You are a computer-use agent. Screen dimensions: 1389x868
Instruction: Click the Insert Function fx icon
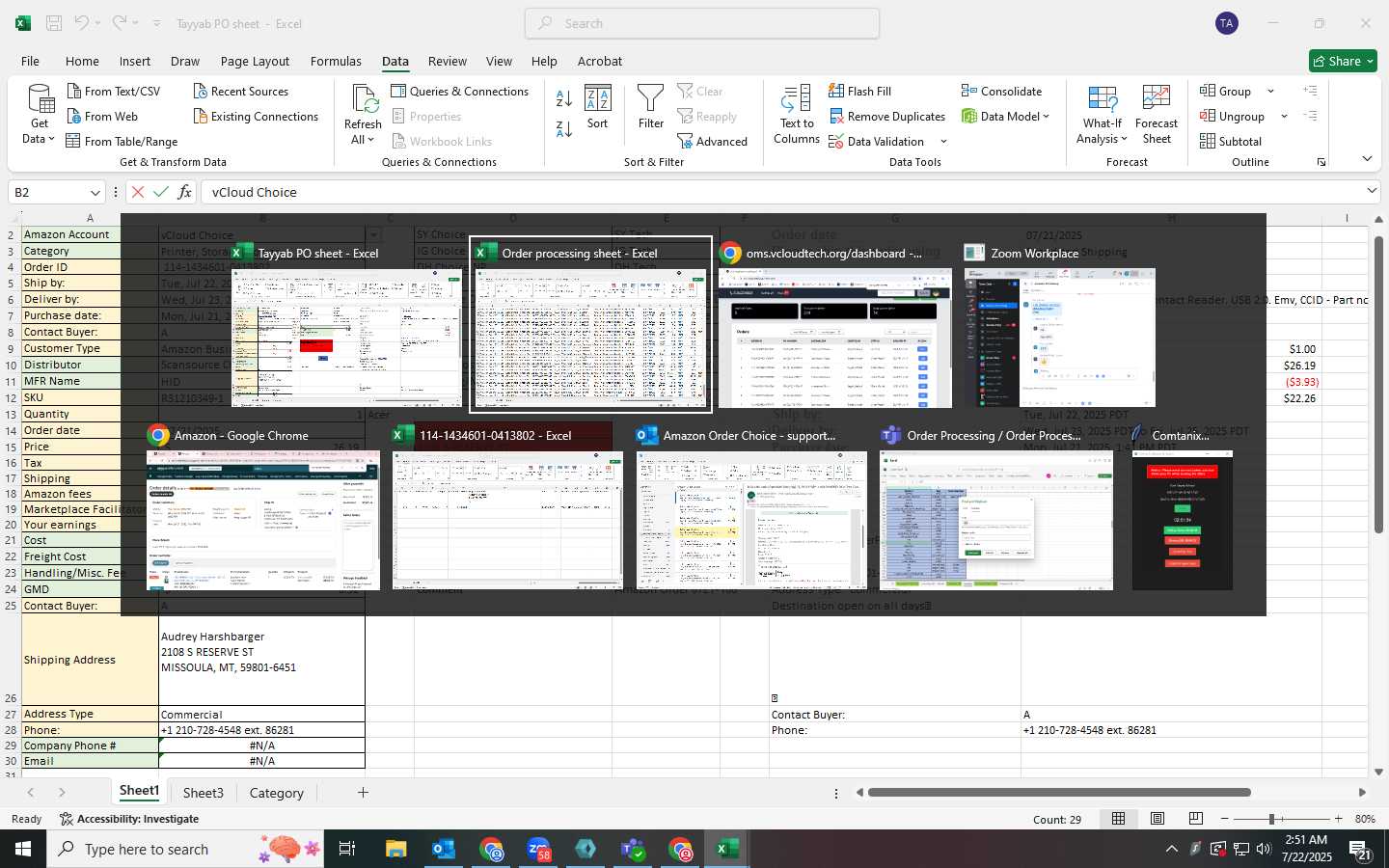click(x=184, y=192)
